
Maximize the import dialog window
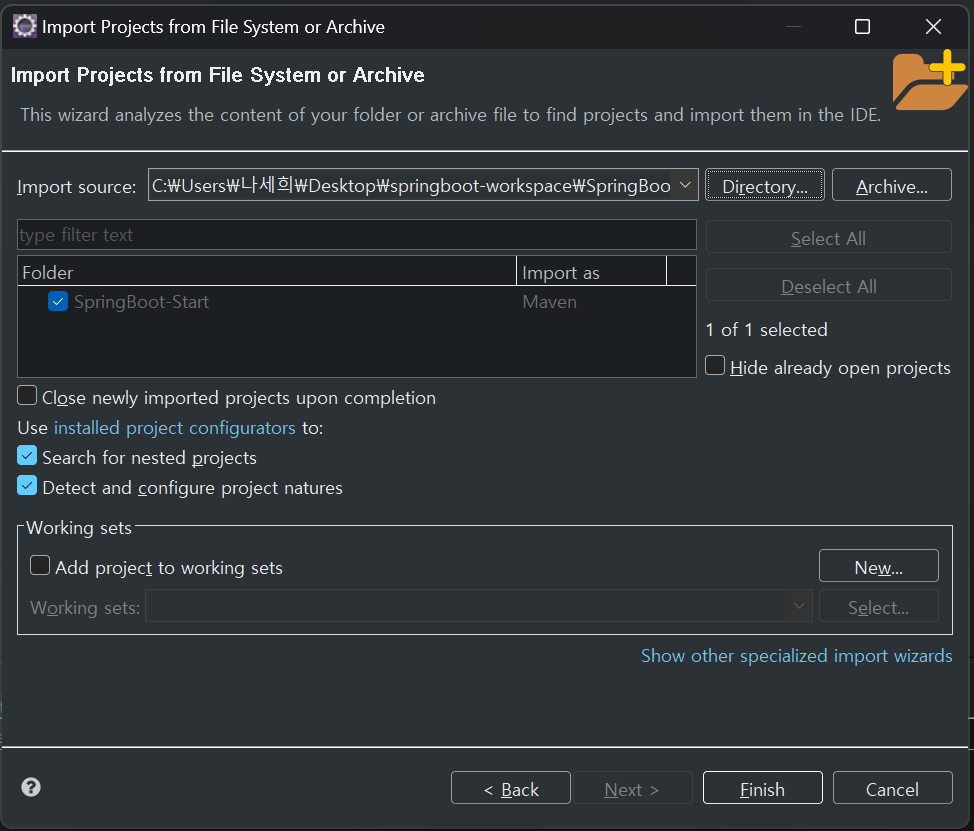tap(862, 27)
